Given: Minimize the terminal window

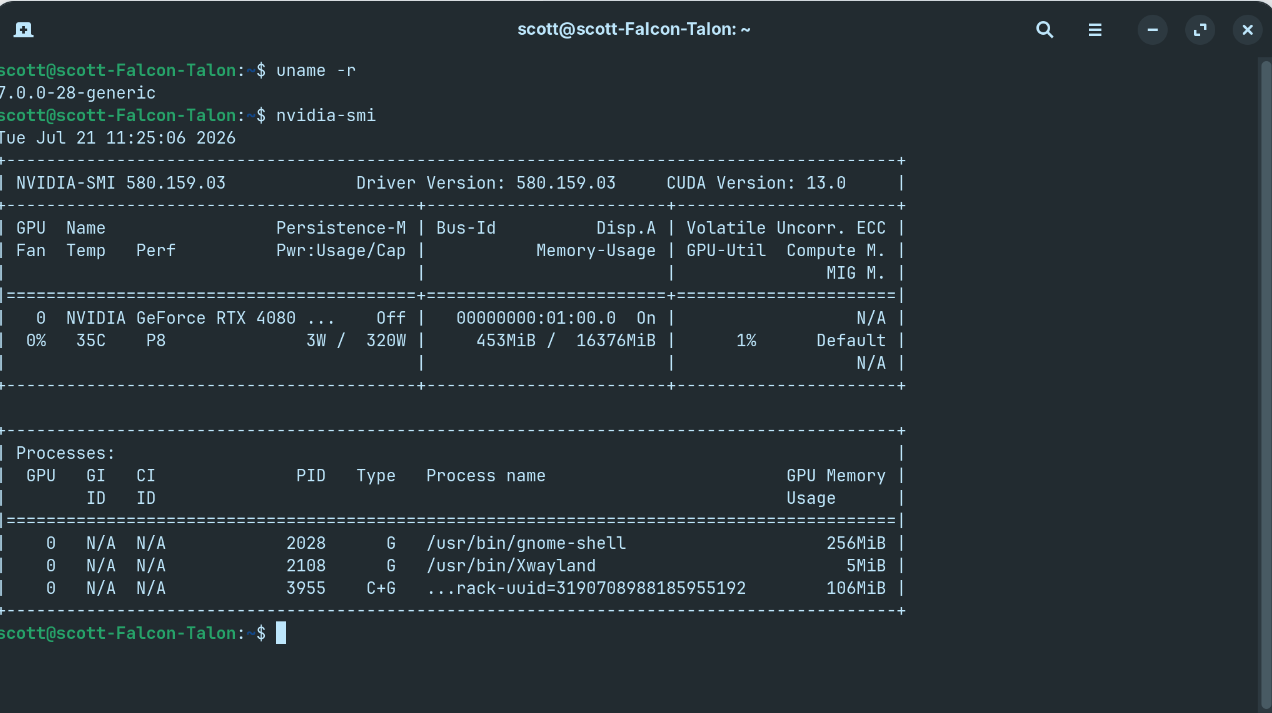Looking at the screenshot, I should [1153, 30].
